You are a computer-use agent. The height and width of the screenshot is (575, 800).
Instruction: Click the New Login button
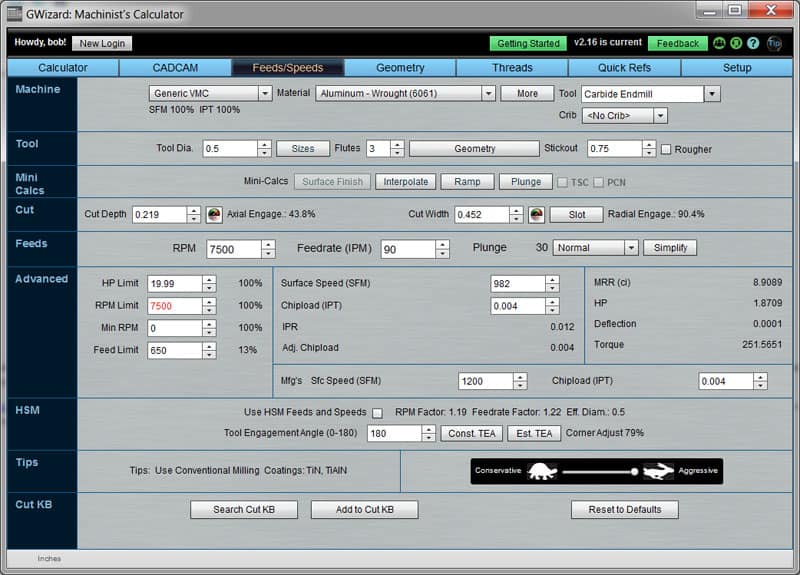click(102, 43)
